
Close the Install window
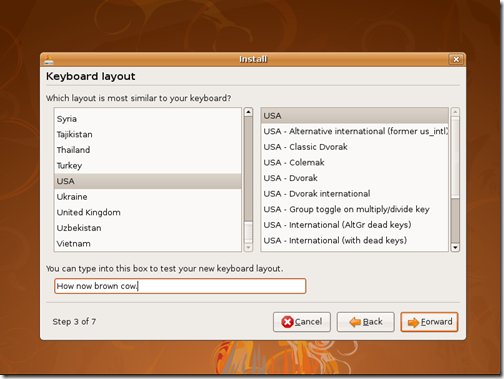(456, 60)
